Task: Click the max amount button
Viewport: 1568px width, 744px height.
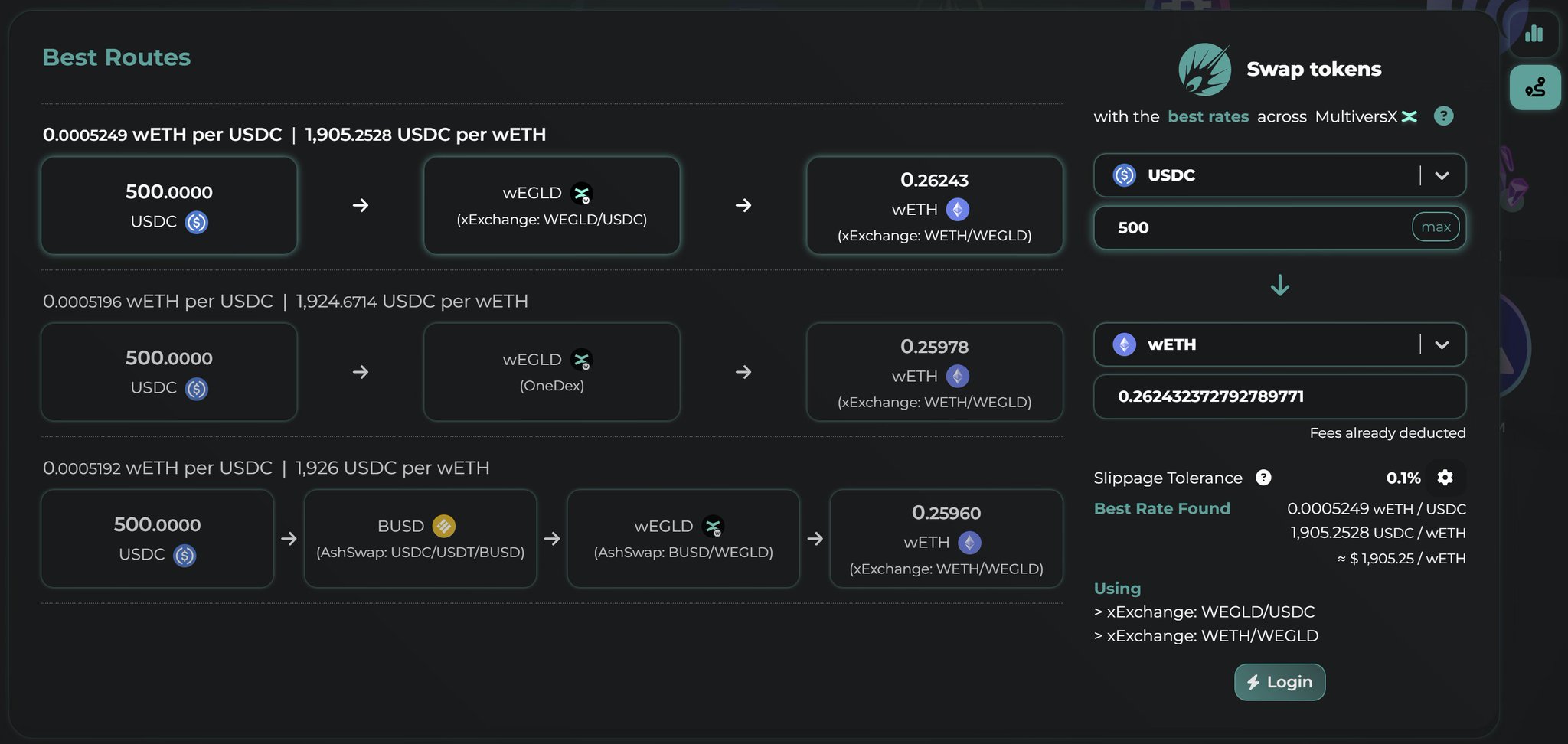Action: 1436,227
